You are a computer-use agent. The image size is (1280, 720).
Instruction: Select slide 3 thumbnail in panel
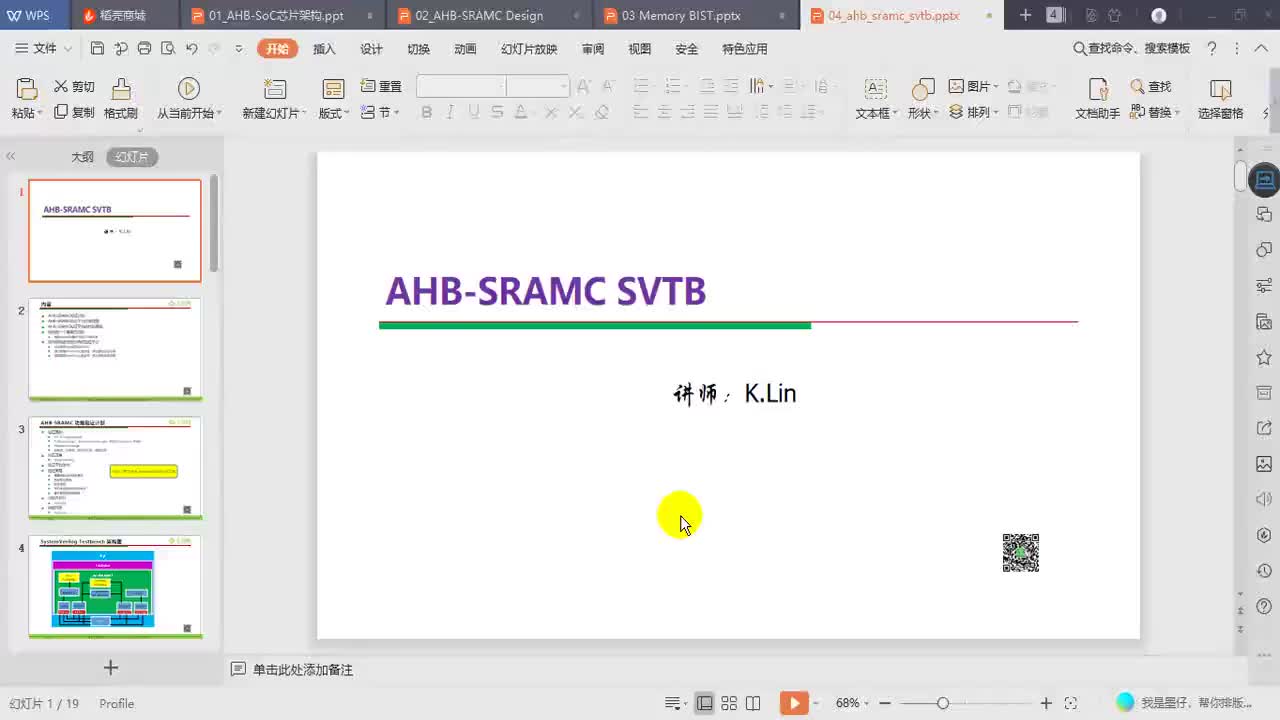coord(115,468)
